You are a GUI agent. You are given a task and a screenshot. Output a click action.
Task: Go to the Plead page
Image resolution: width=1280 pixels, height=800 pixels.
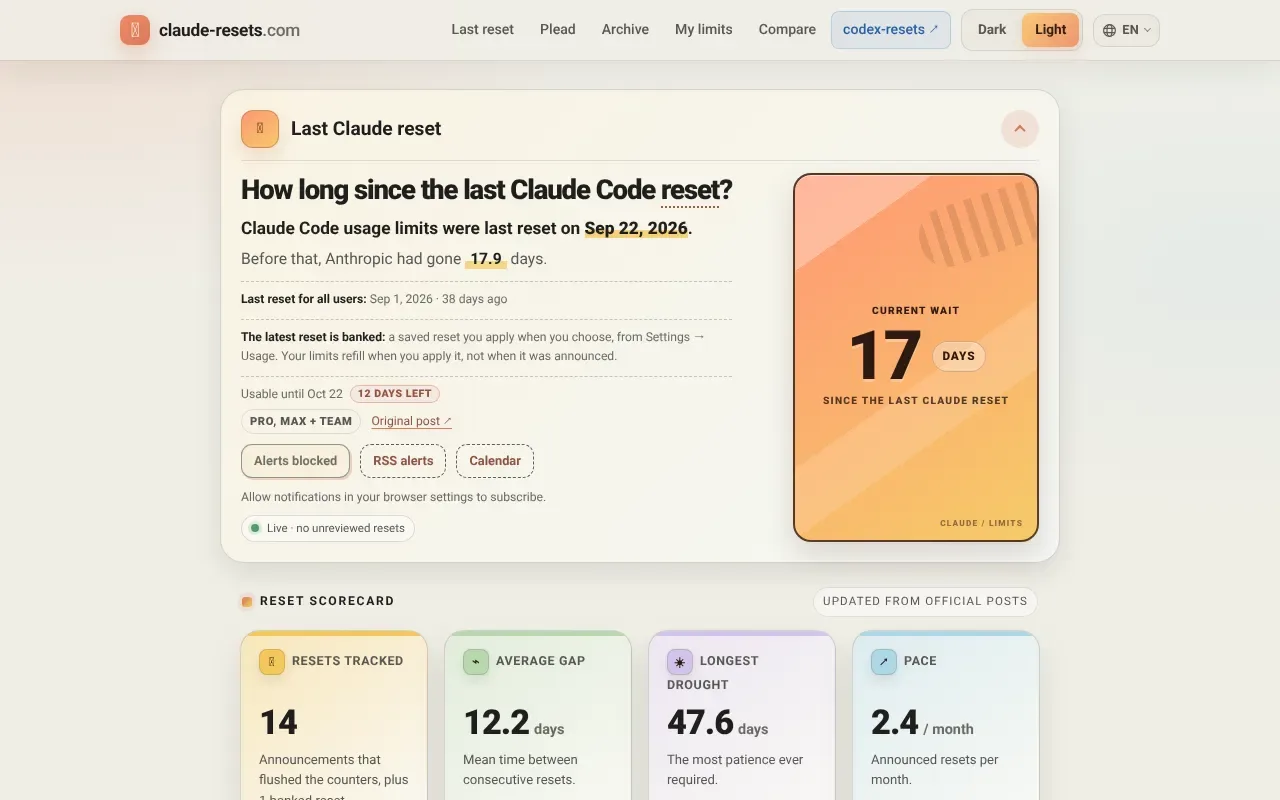pos(558,30)
